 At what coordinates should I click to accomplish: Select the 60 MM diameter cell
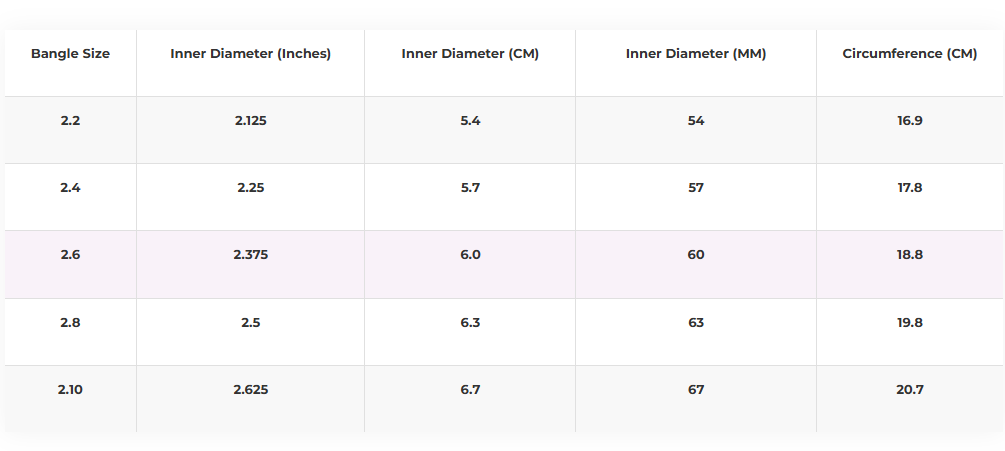tap(696, 255)
